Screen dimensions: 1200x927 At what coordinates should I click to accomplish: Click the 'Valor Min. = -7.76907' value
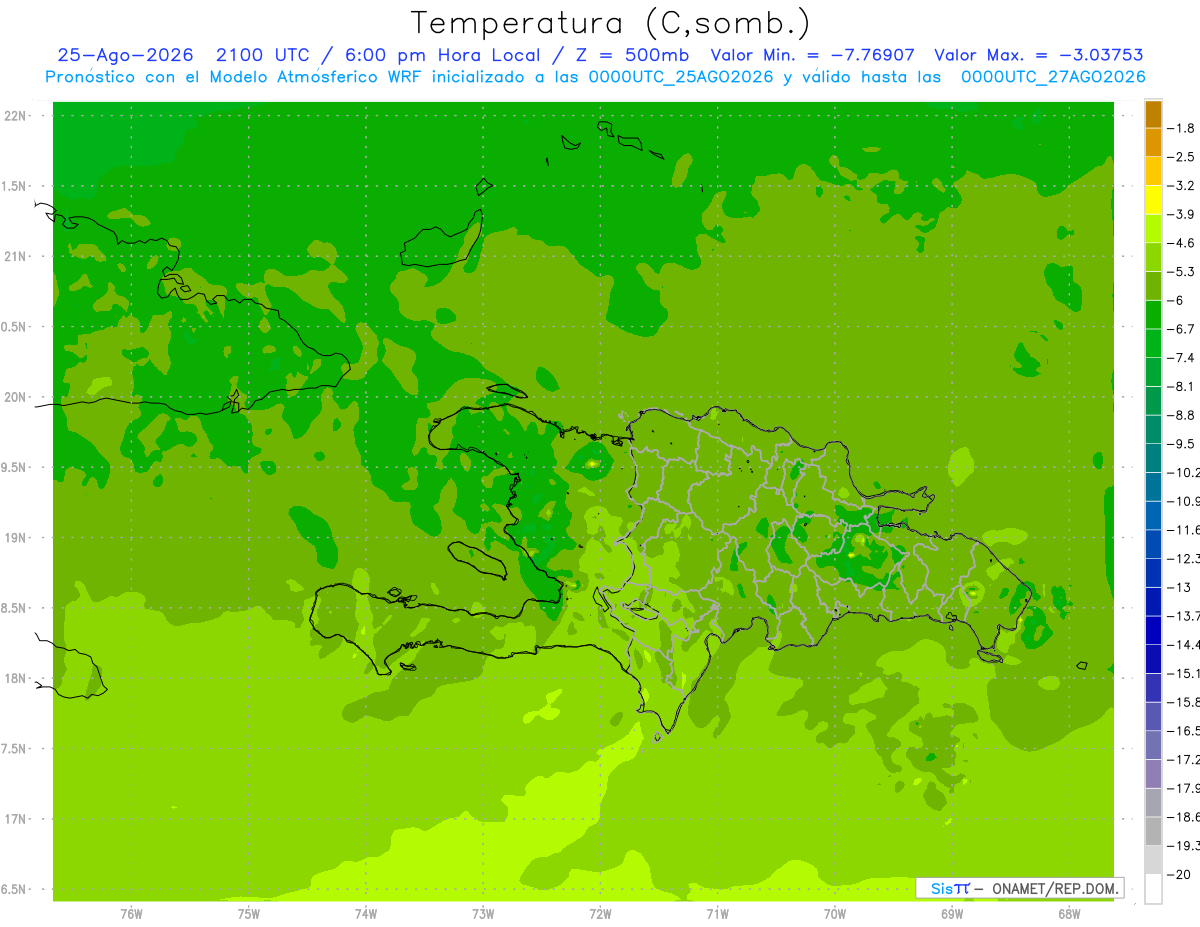(812, 55)
